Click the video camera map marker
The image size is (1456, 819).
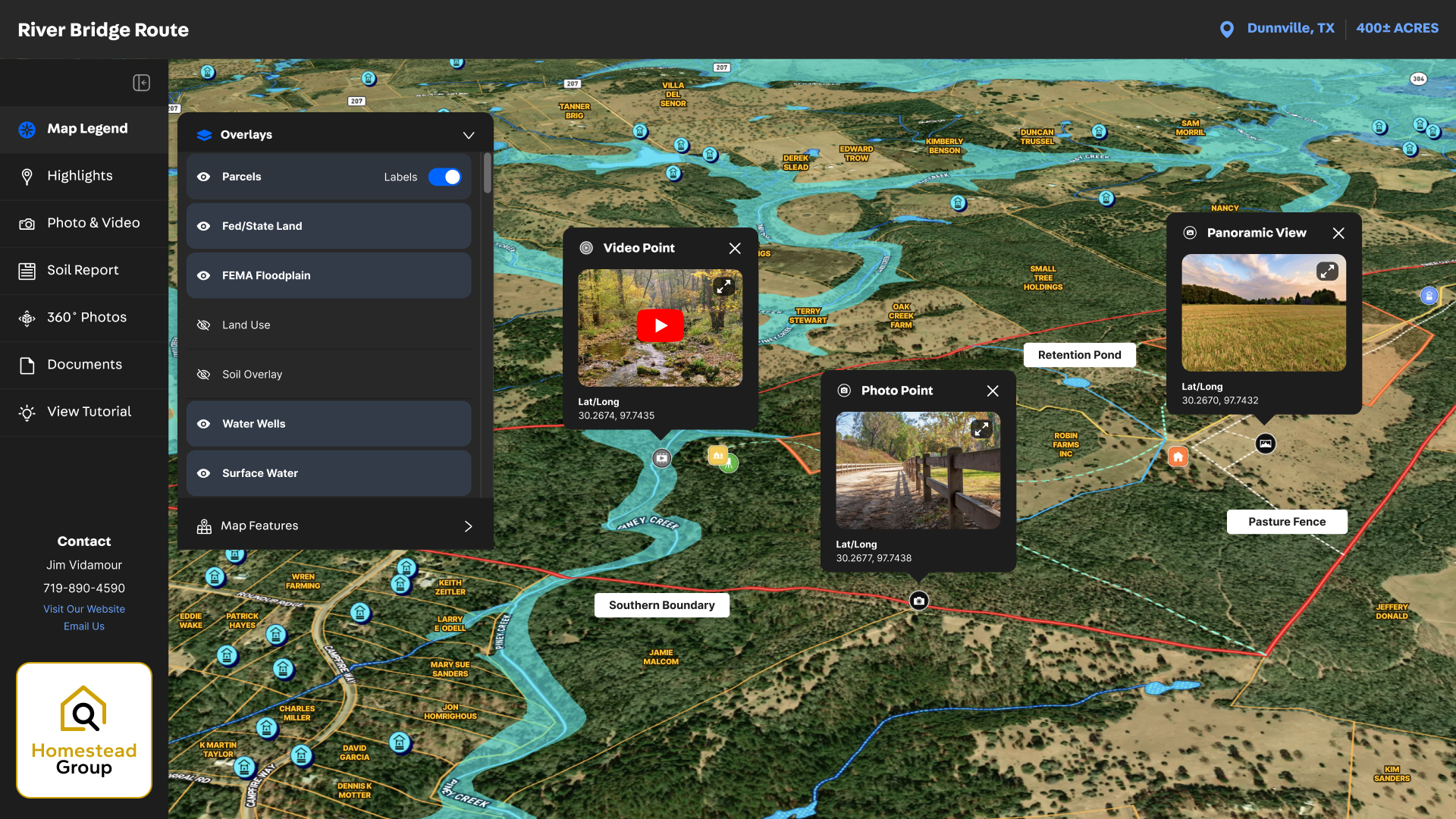point(662,458)
